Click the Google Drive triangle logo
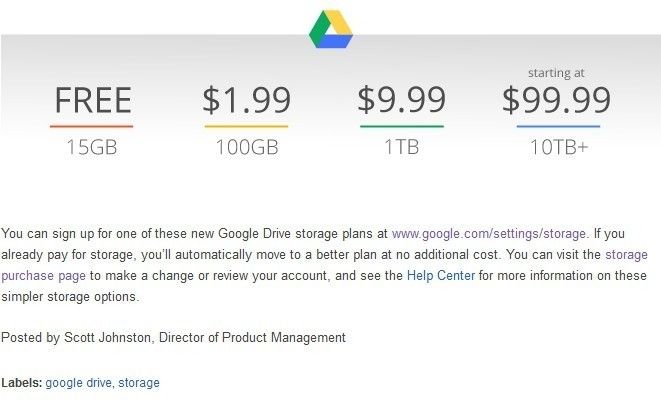This screenshot has width=661, height=403. (331, 29)
